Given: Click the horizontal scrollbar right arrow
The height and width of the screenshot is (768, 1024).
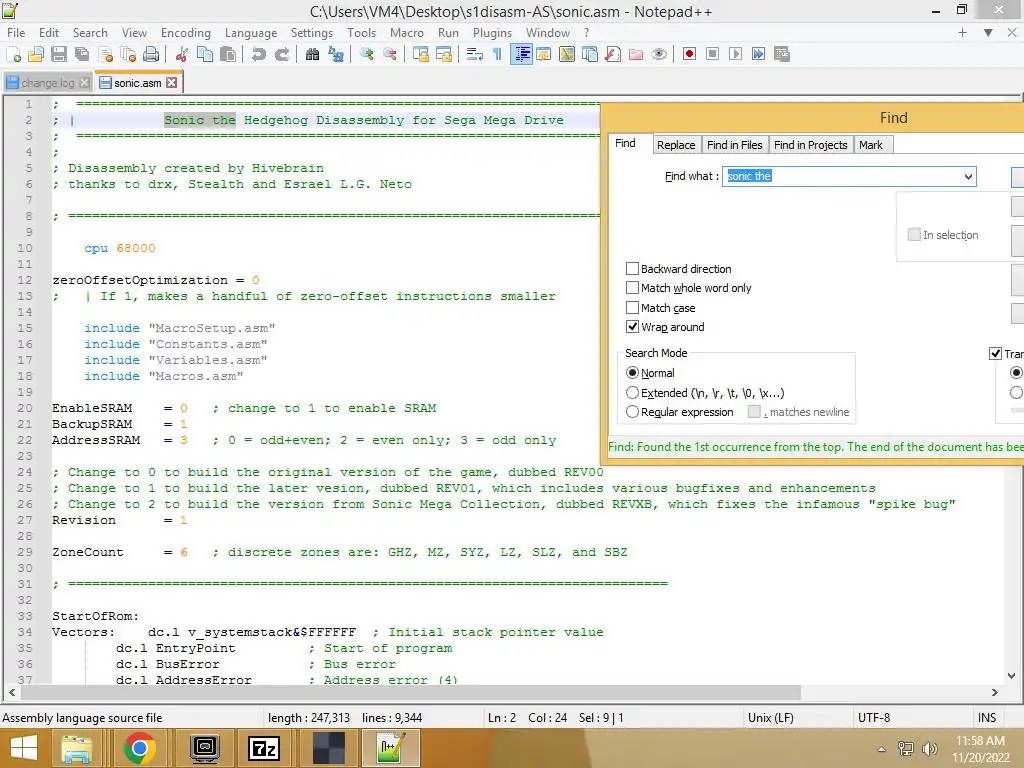Looking at the screenshot, I should pos(995,692).
